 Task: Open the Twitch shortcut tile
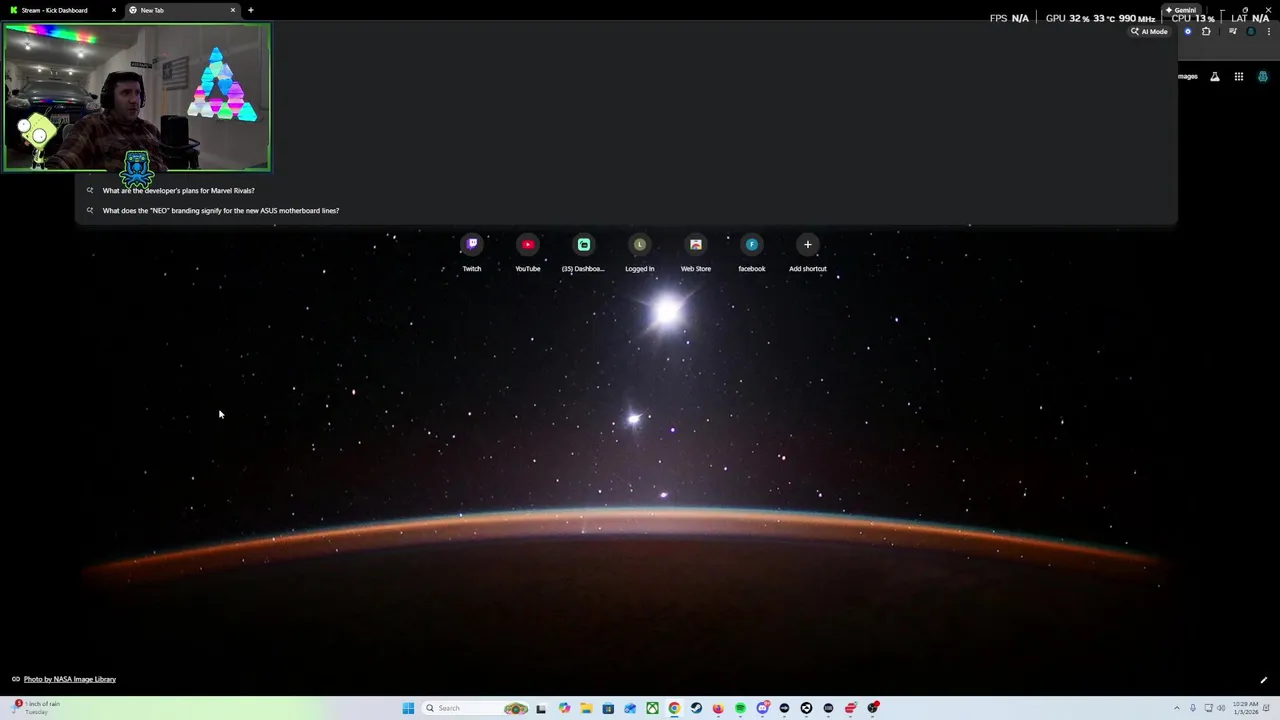tap(472, 253)
